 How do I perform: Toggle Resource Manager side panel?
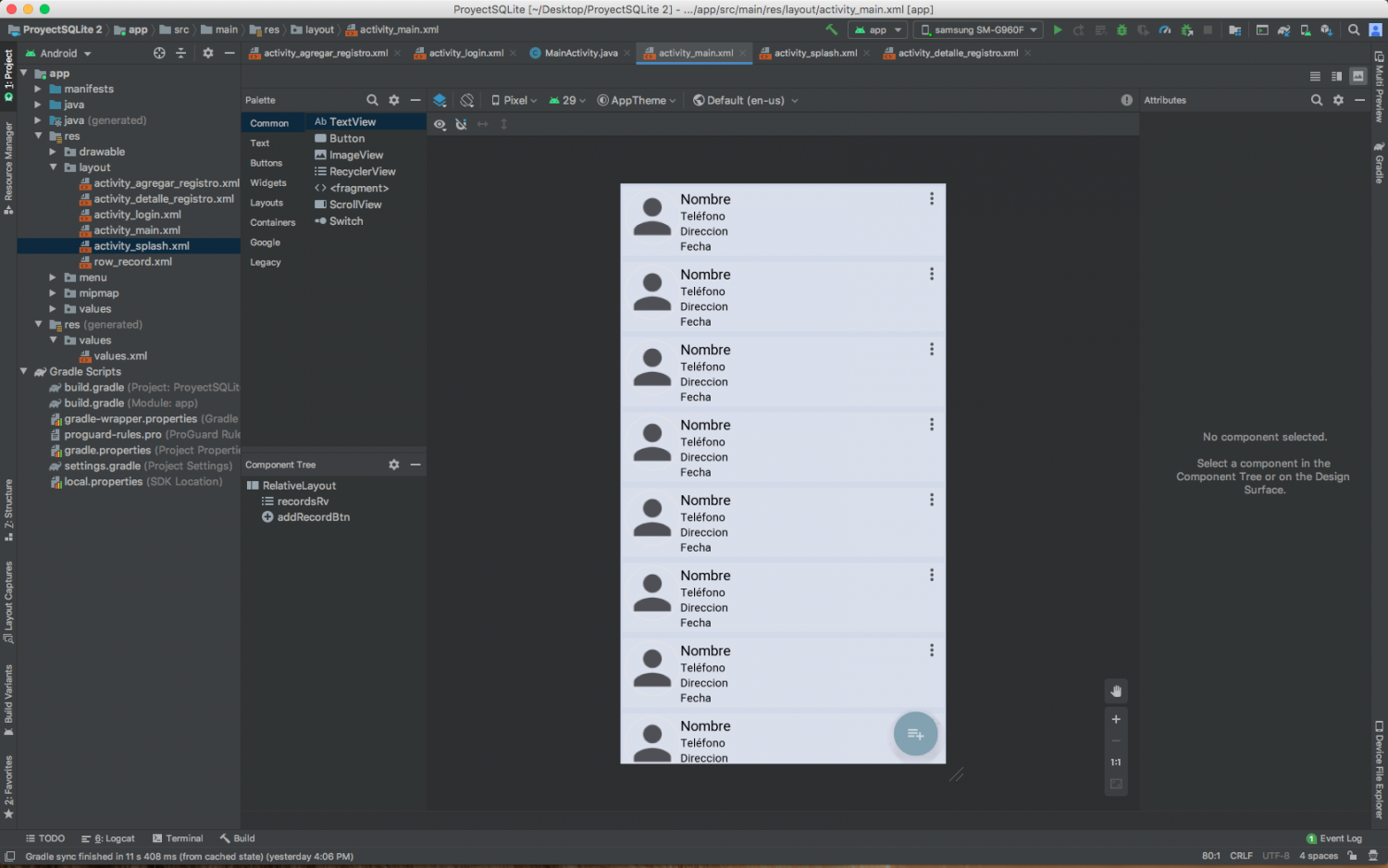click(x=8, y=167)
